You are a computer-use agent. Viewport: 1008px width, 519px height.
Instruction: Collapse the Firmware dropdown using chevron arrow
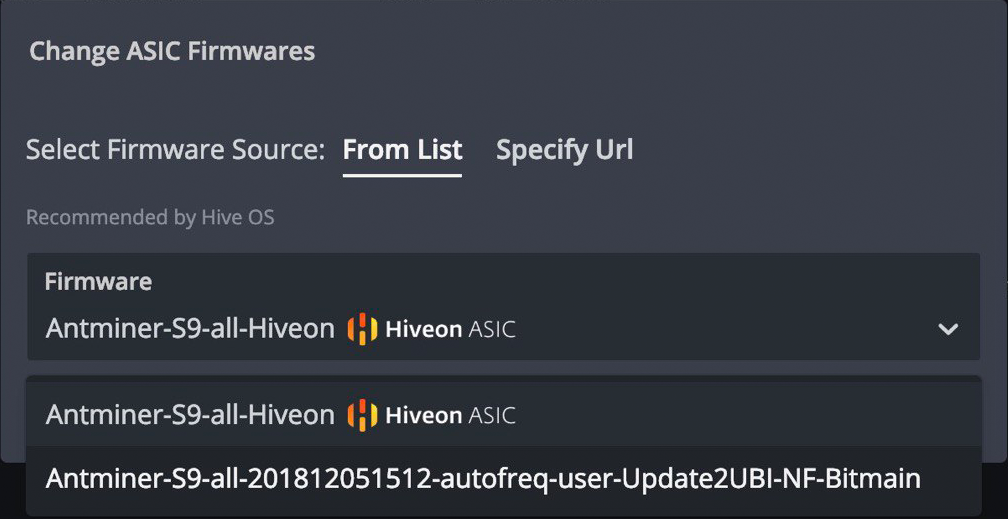[x=947, y=329]
